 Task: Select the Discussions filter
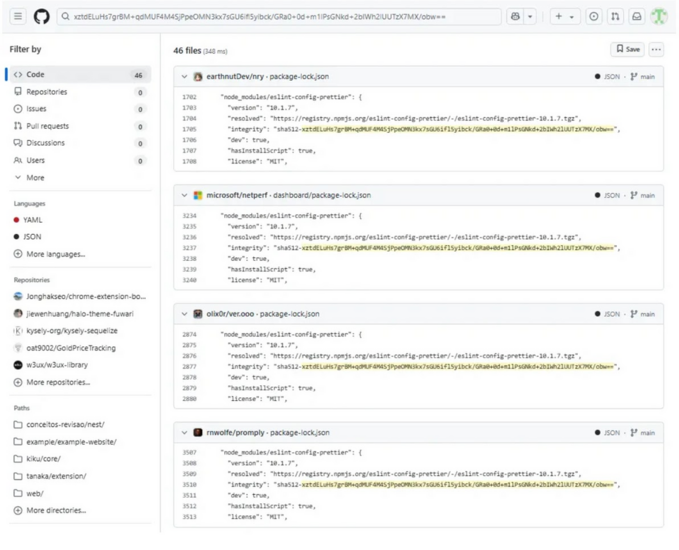pyautogui.click(x=80, y=143)
